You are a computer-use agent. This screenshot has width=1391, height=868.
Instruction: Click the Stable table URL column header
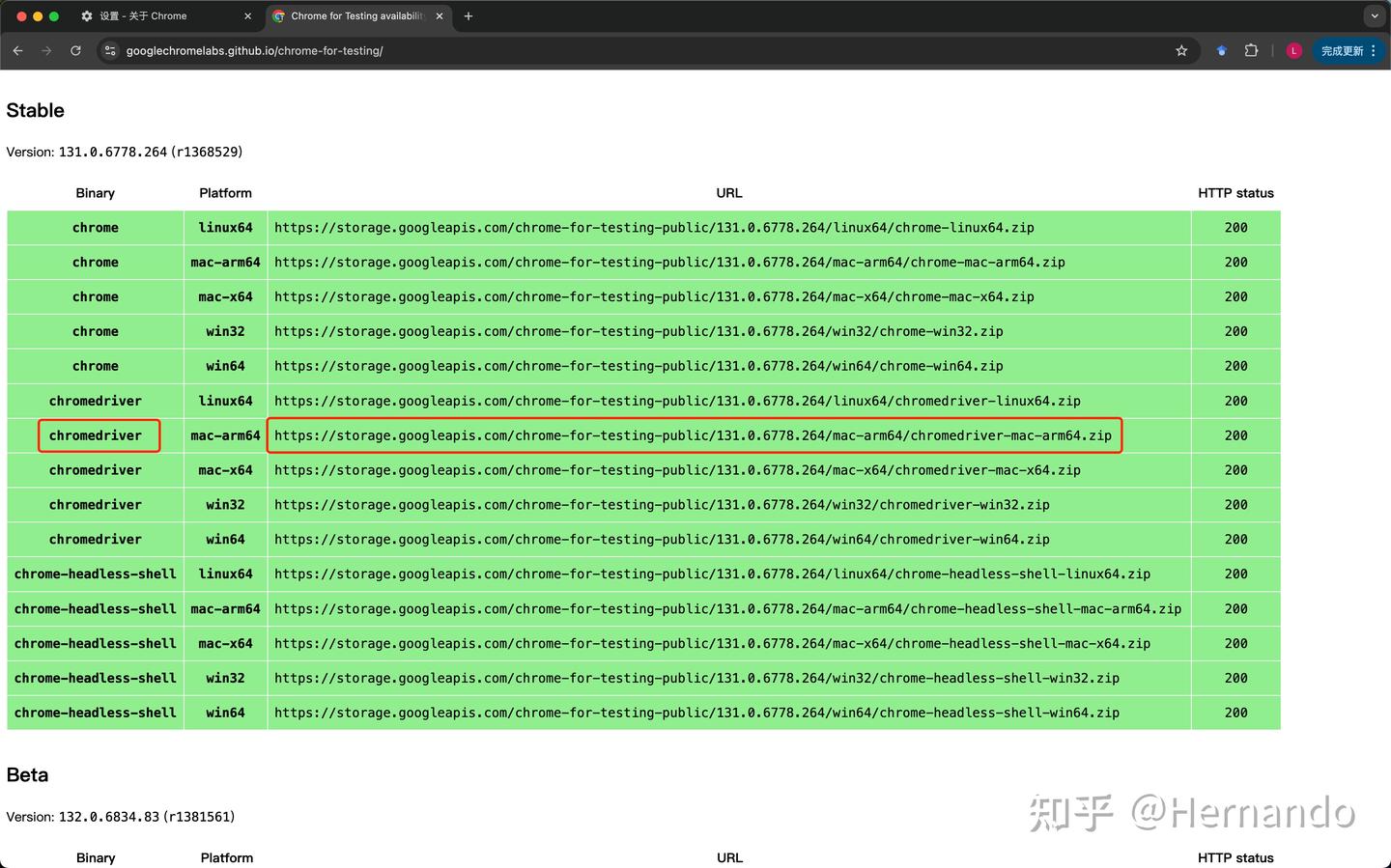coord(729,193)
